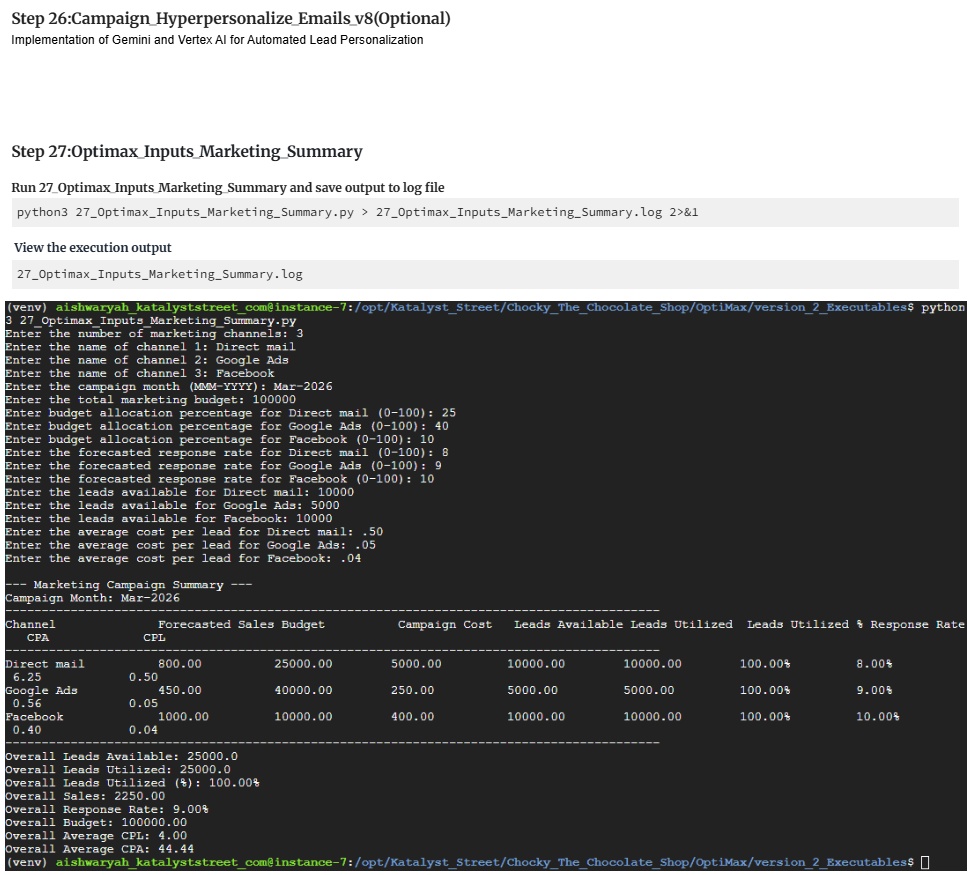
Task: Click the Google Ads CPA value 0.56
Action: [x=27, y=704]
